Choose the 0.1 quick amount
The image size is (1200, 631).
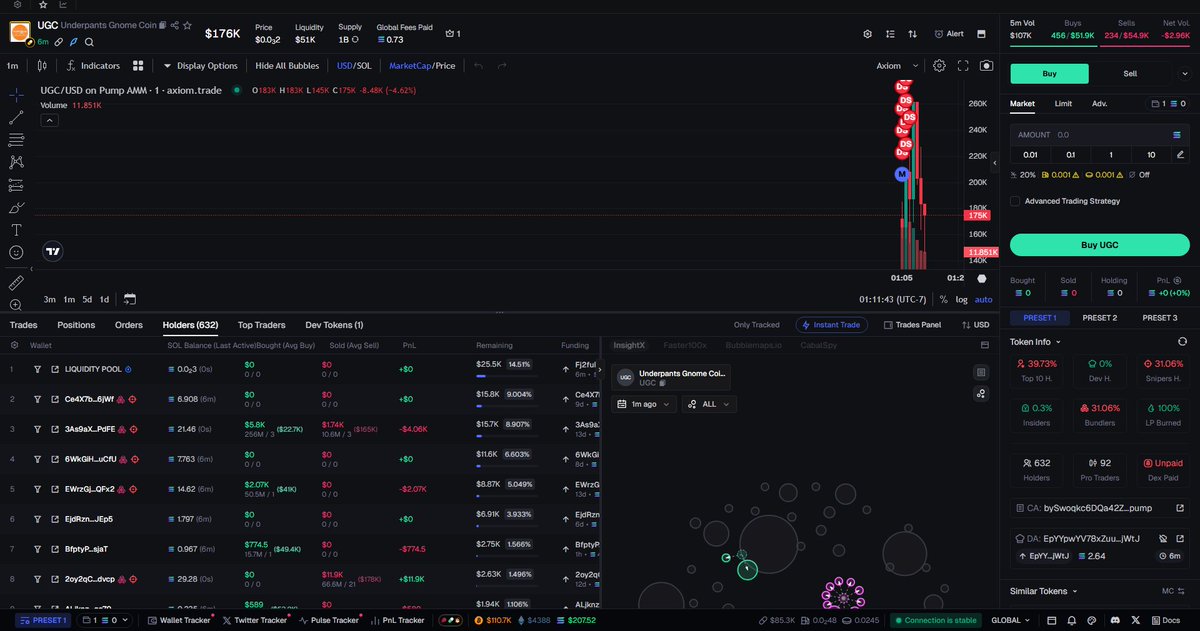1071,154
